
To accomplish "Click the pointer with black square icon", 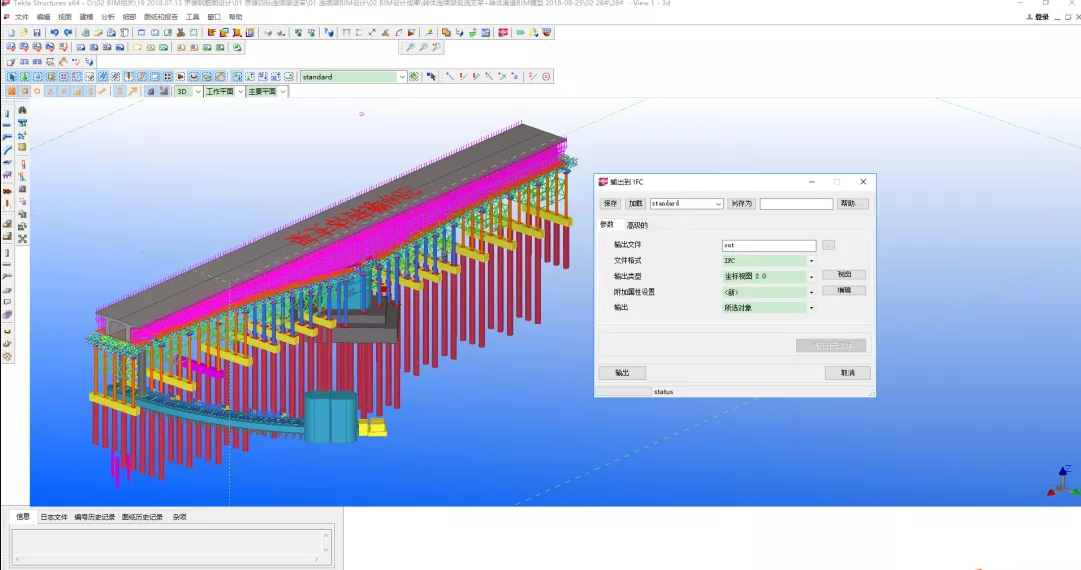I will [431, 77].
